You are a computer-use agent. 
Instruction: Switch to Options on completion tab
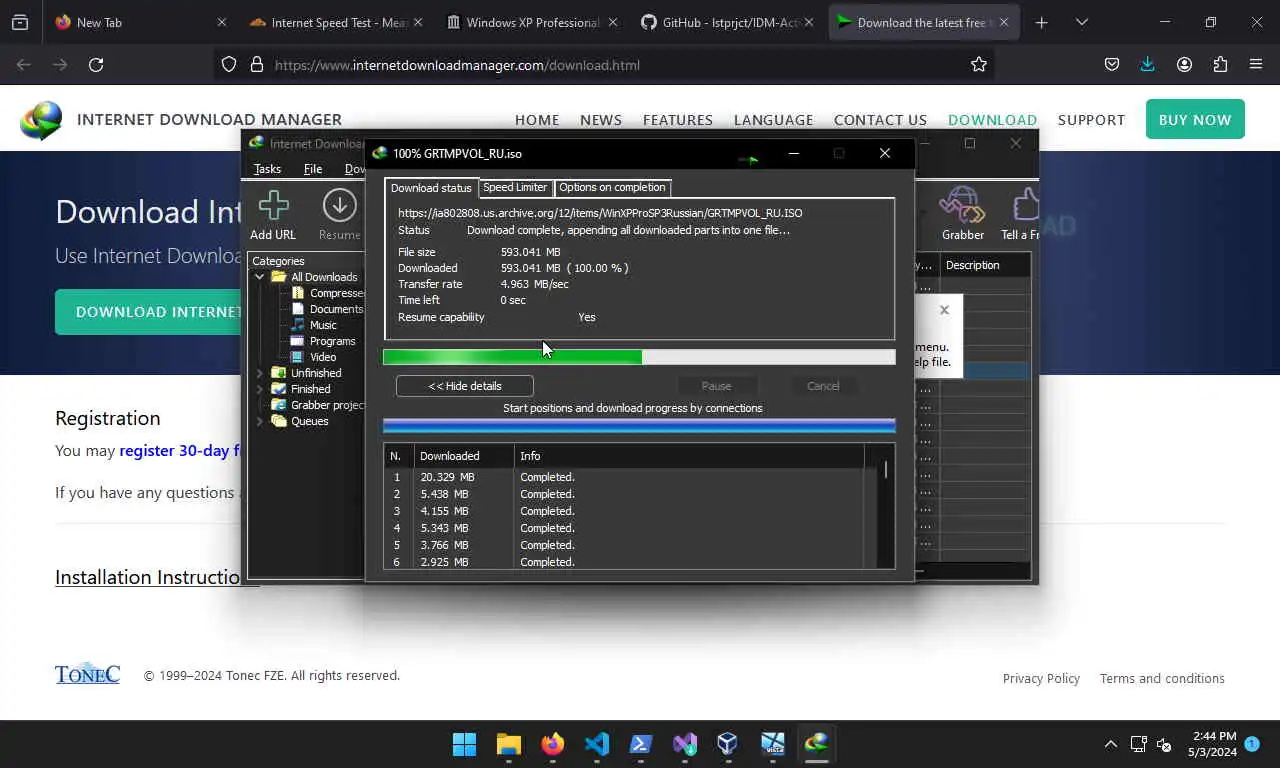612,187
